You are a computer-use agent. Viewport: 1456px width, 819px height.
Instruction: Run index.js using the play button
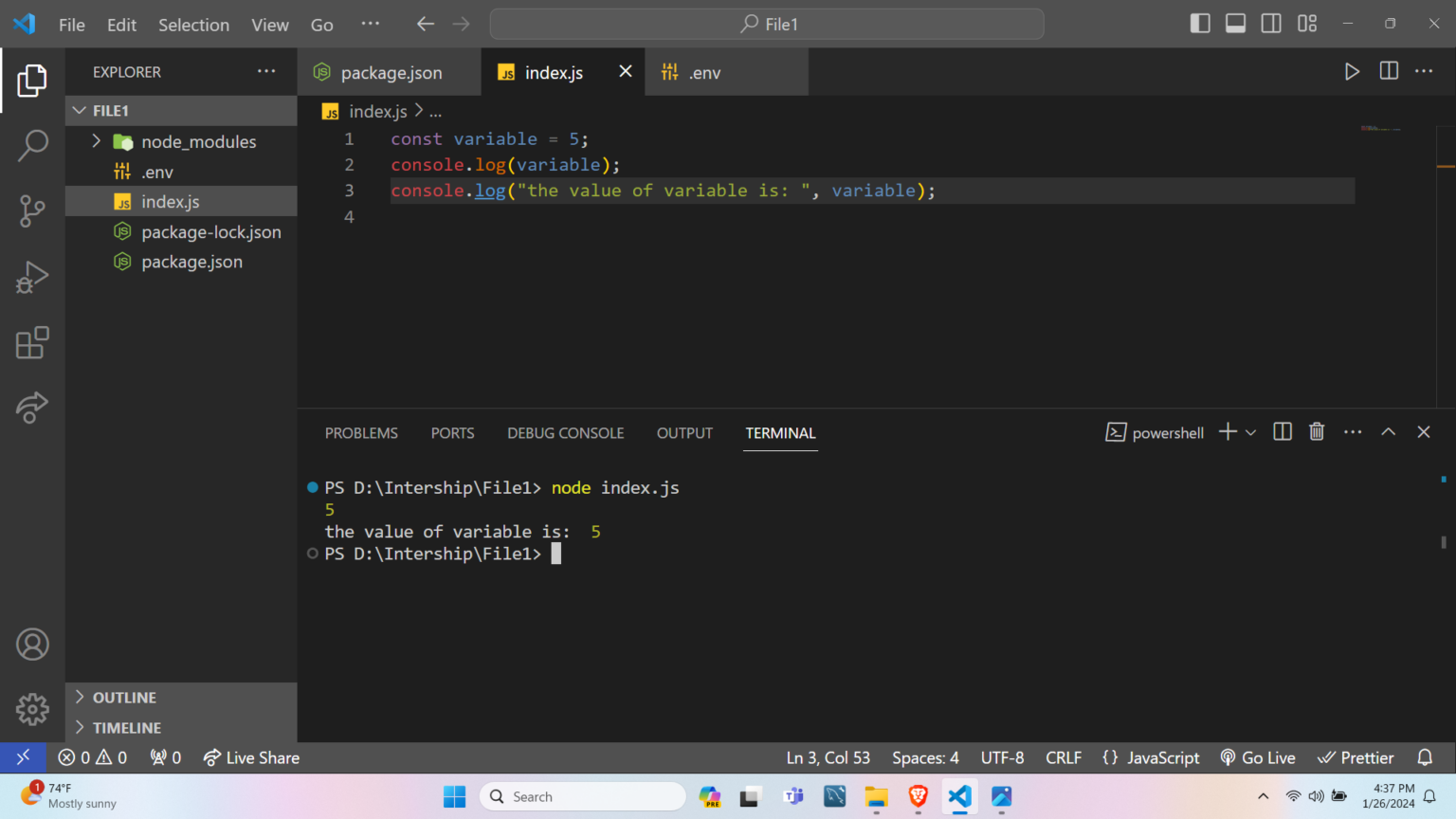(x=1352, y=71)
